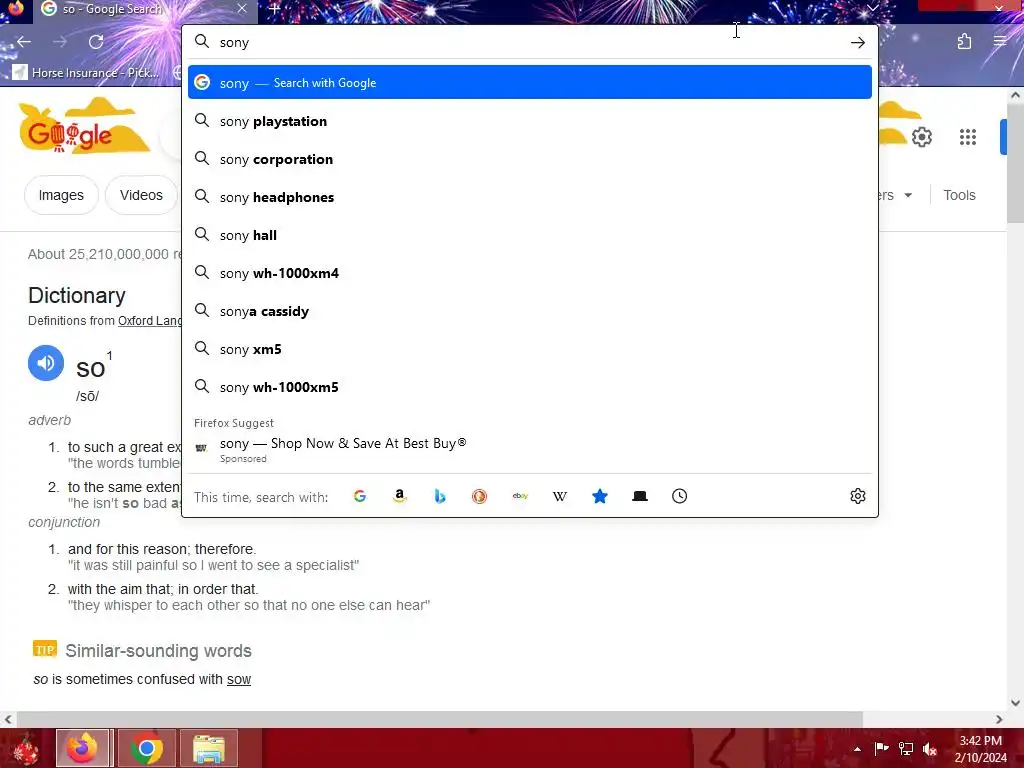
Task: Select 'sony — Search with Google' row
Action: point(530,82)
